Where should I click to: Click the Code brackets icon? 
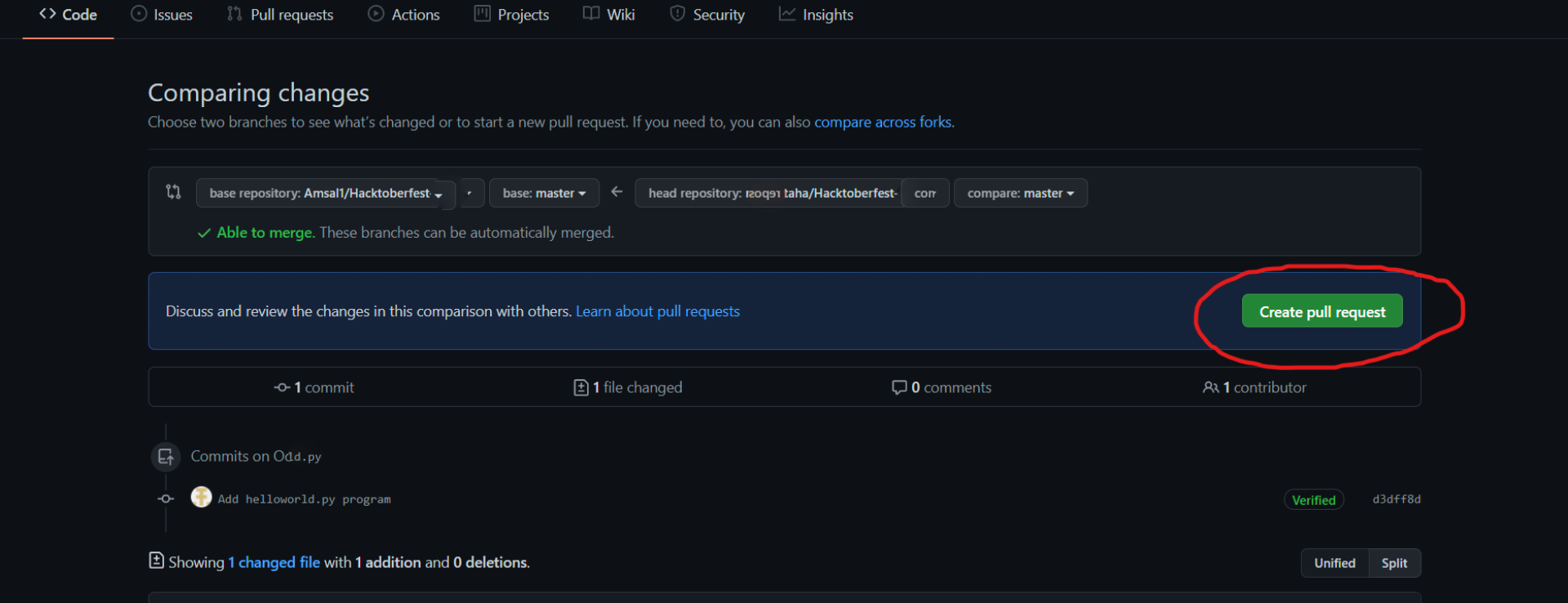(x=47, y=14)
